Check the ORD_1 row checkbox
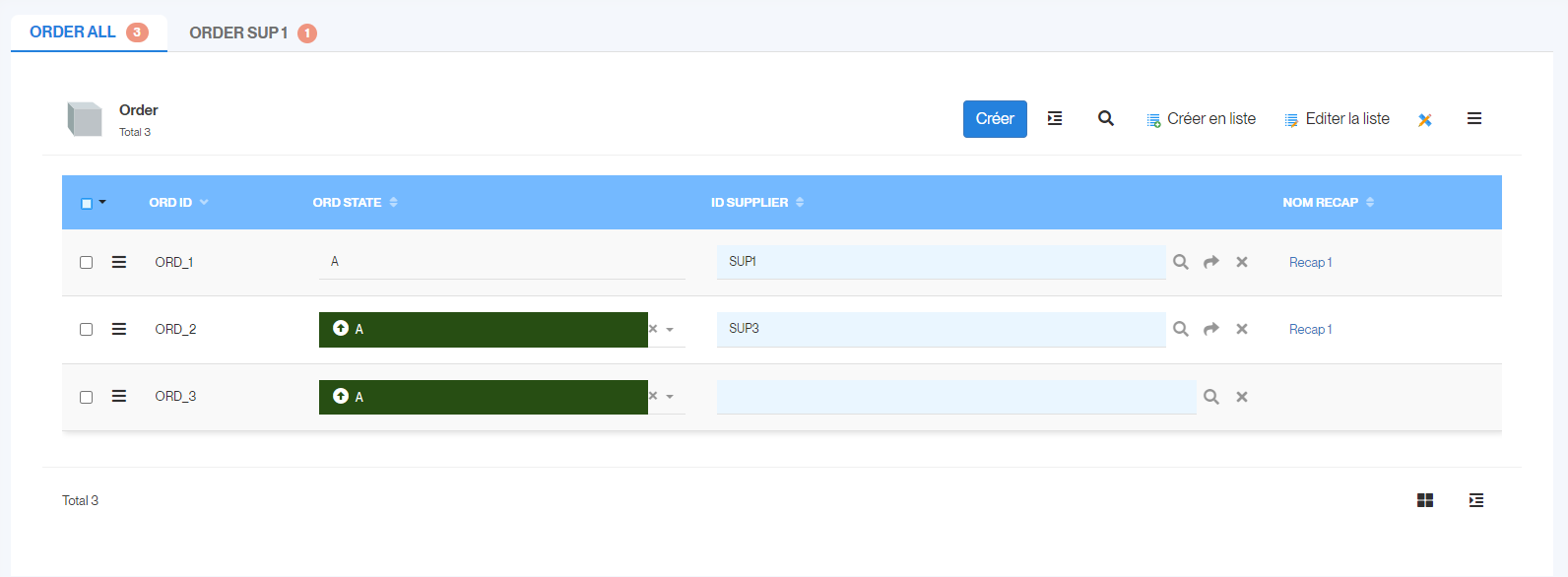Image resolution: width=1568 pixels, height=577 pixels. pos(87,263)
